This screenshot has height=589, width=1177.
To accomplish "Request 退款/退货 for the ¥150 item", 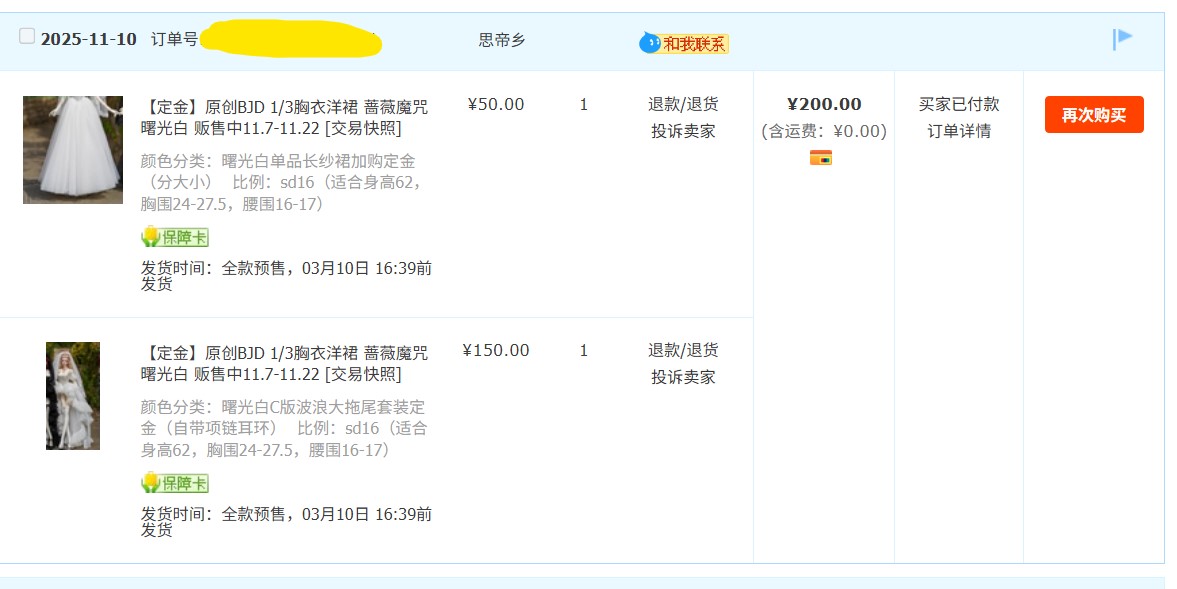I will pos(683,350).
